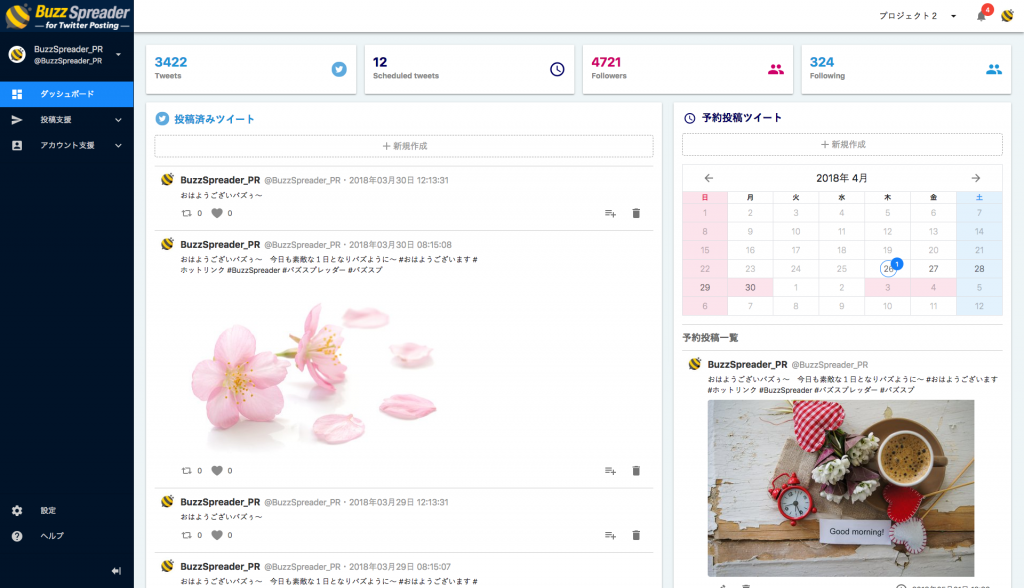This screenshot has height=588, width=1024.
Task: Select April 28 in calendar
Action: [979, 269]
